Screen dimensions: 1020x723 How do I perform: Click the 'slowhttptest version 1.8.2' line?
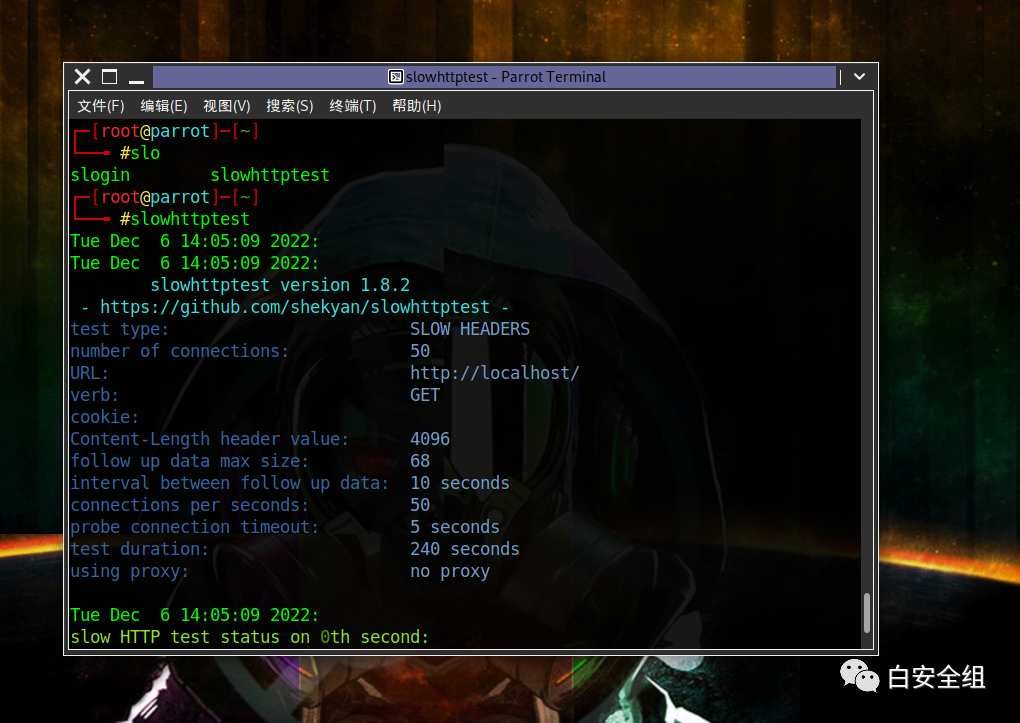280,285
